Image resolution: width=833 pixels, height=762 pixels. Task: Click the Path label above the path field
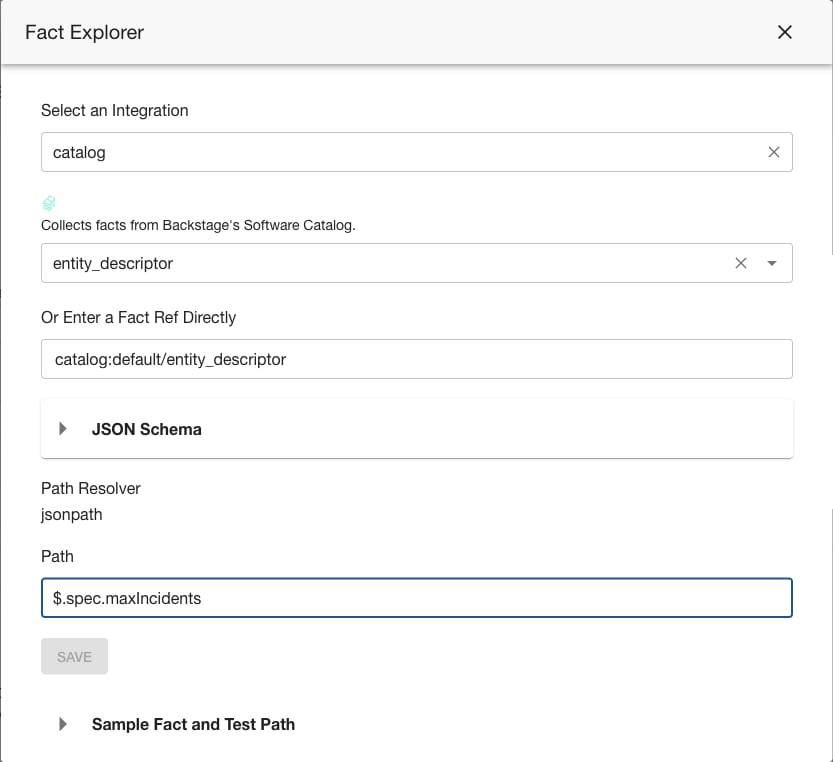(x=57, y=556)
